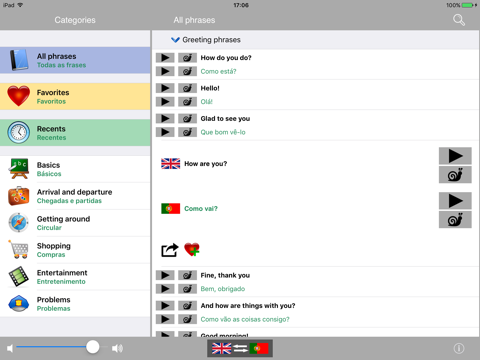
Task: Play 'Como está?' slowly with snail icon
Action: pyautogui.click(x=187, y=71)
